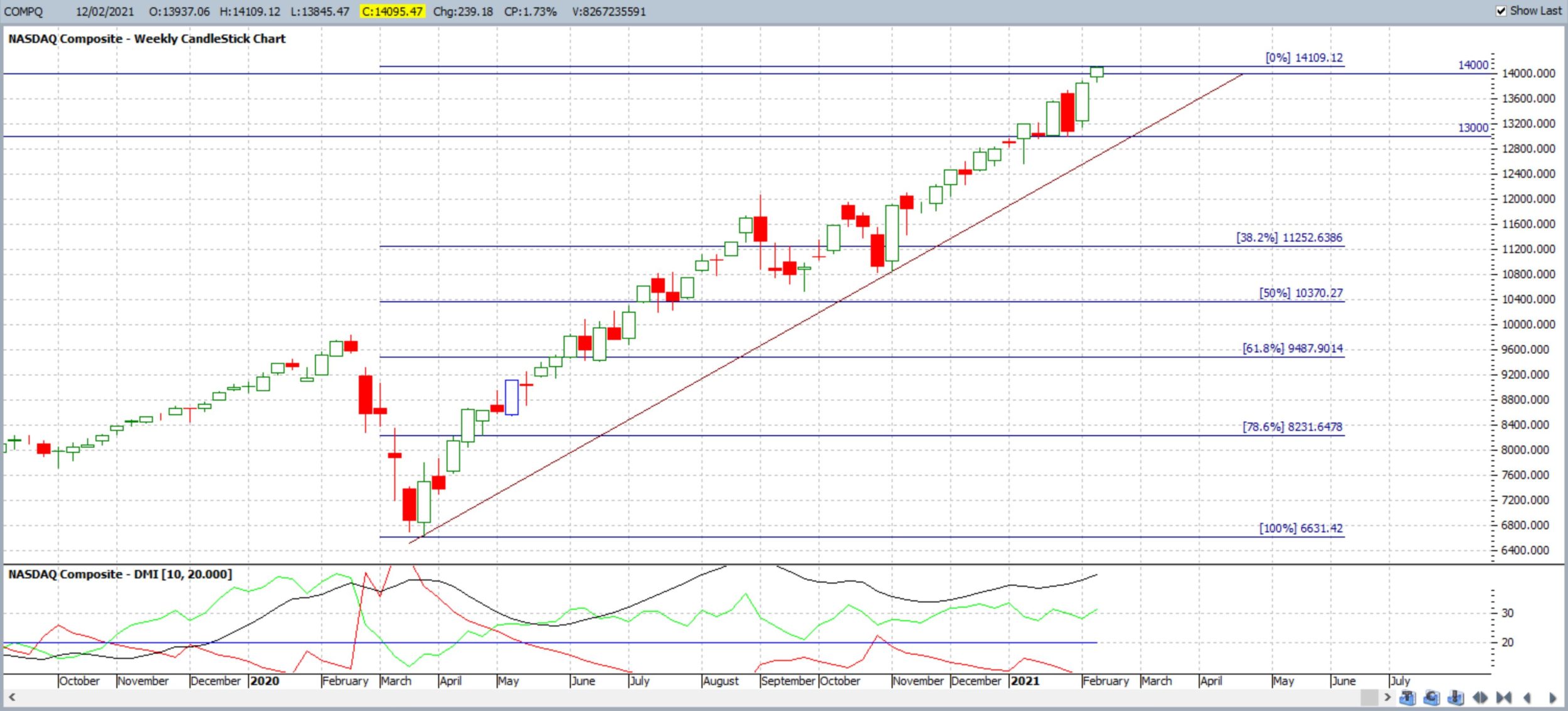Click the compress-horizontally inward arrows icon
The height and width of the screenshot is (711, 1568).
pos(1504,698)
